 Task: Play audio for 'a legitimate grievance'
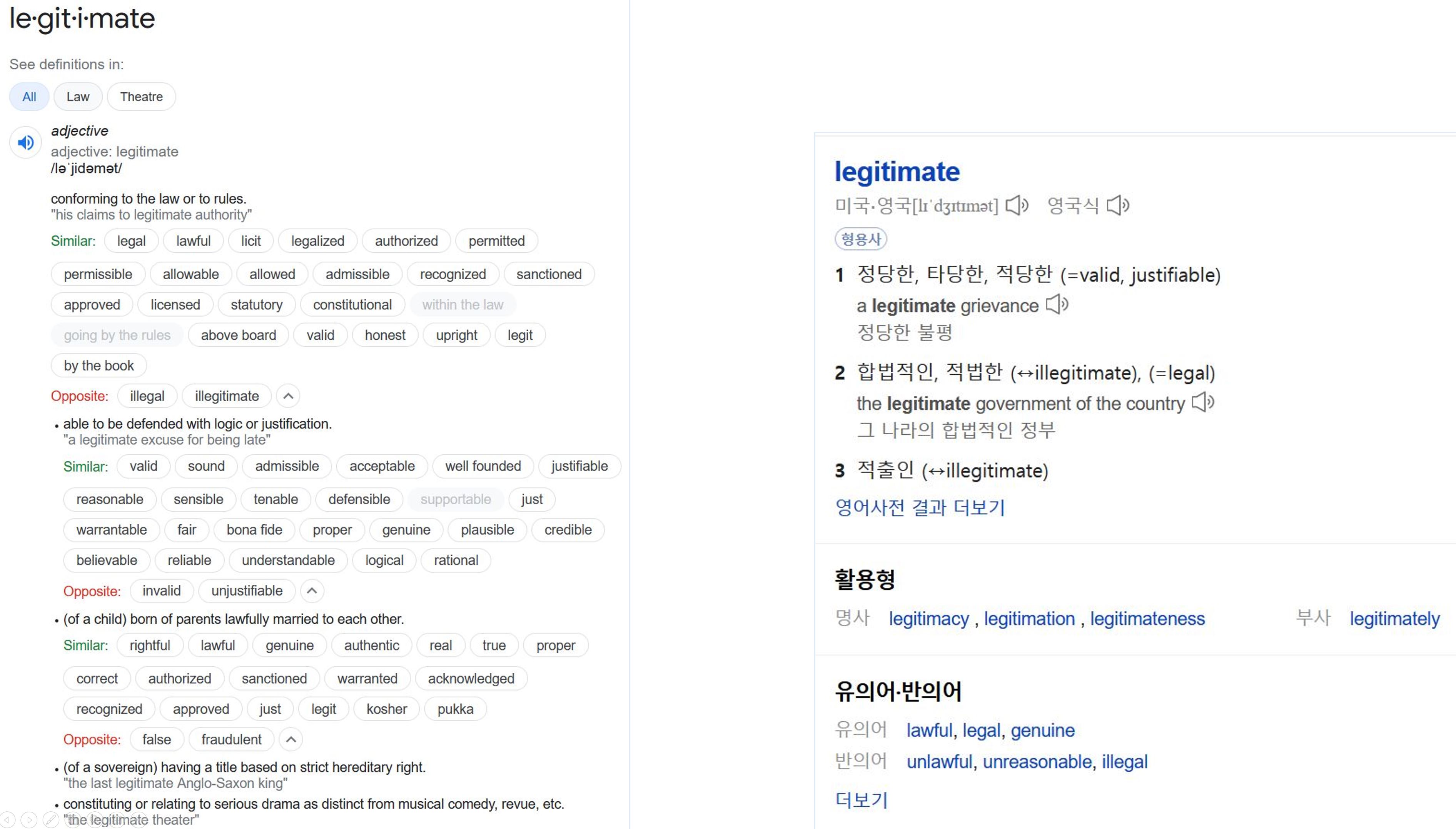pyautogui.click(x=1057, y=305)
